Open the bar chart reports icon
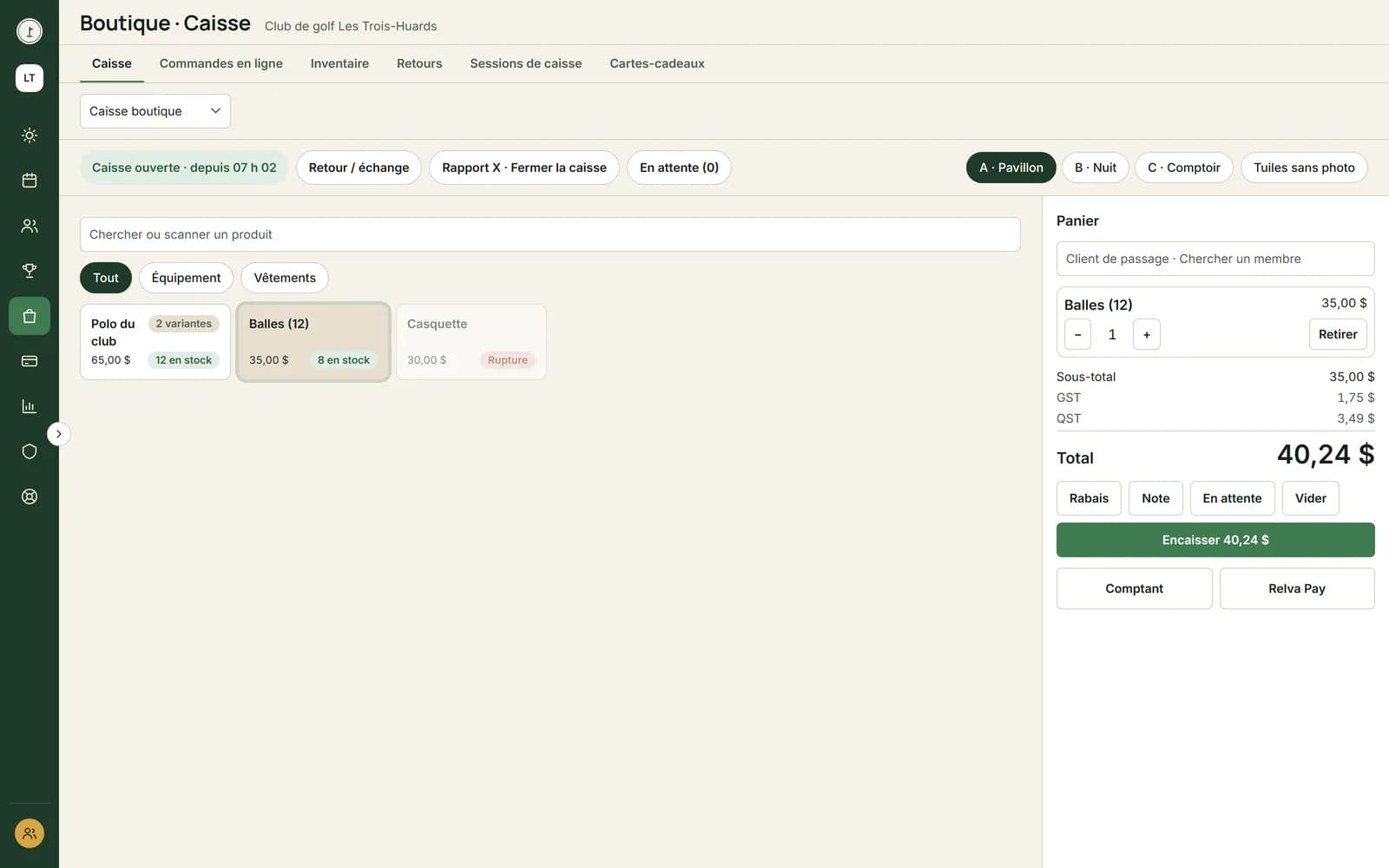Image resolution: width=1389 pixels, height=868 pixels. point(30,406)
